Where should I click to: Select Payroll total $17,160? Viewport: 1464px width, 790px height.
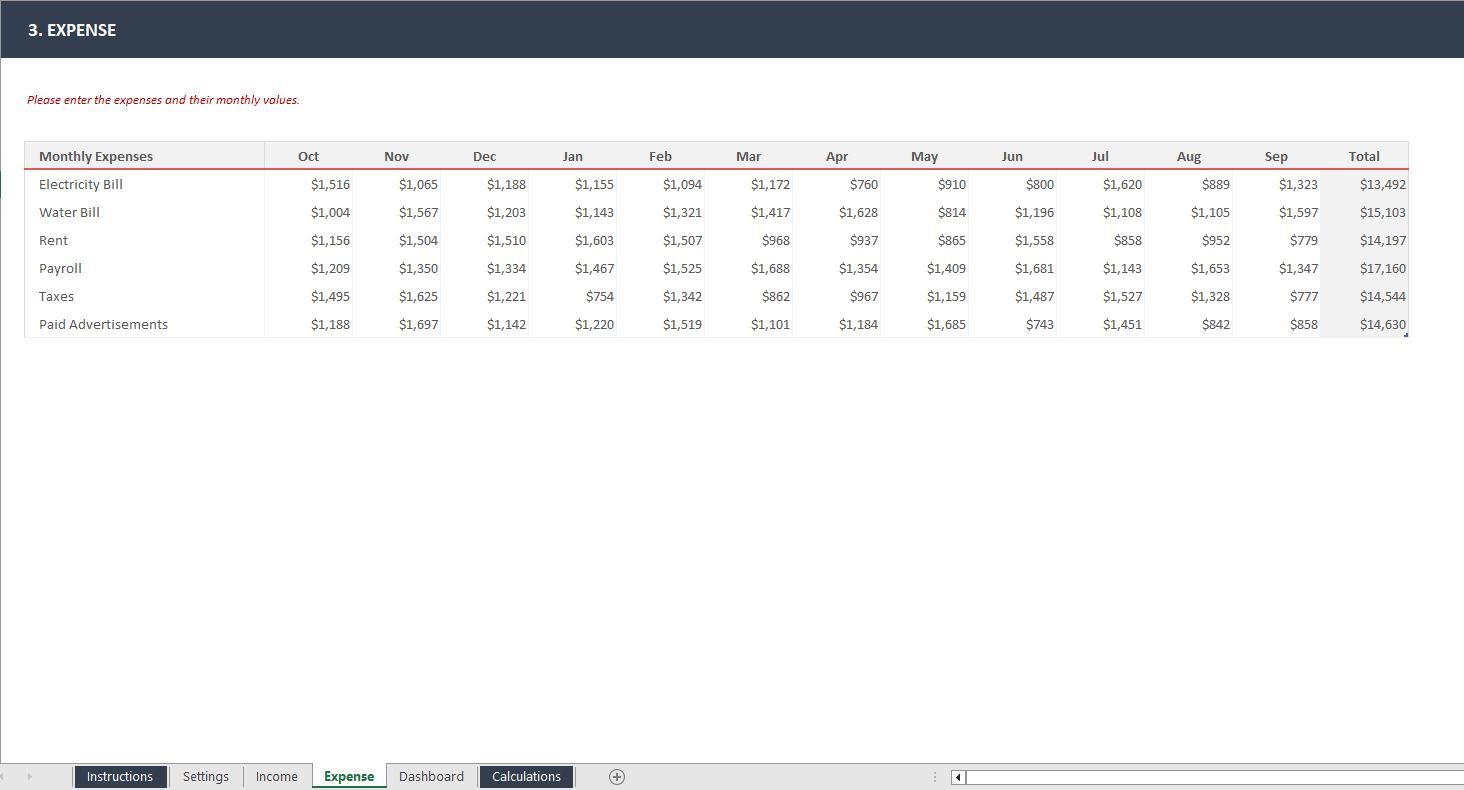point(1364,268)
